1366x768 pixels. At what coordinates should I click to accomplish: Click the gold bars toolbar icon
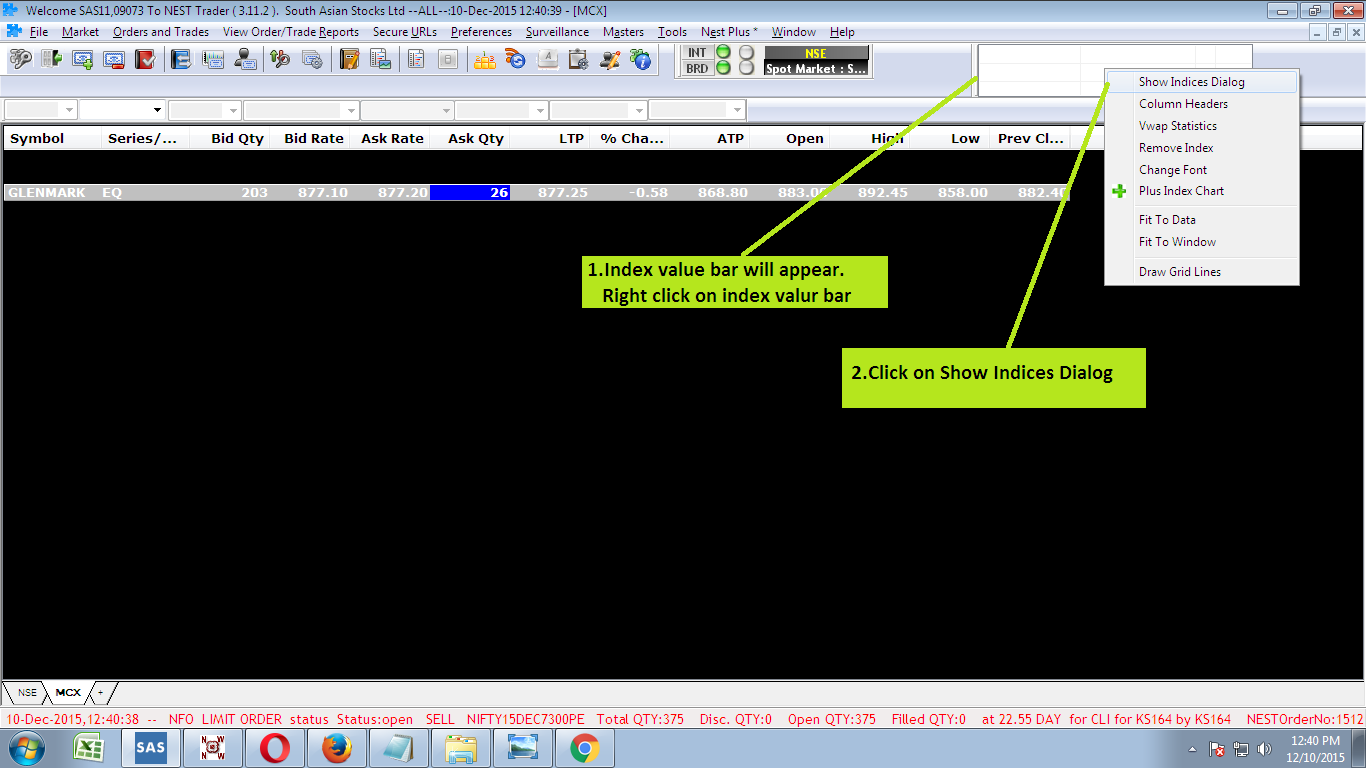[x=485, y=60]
